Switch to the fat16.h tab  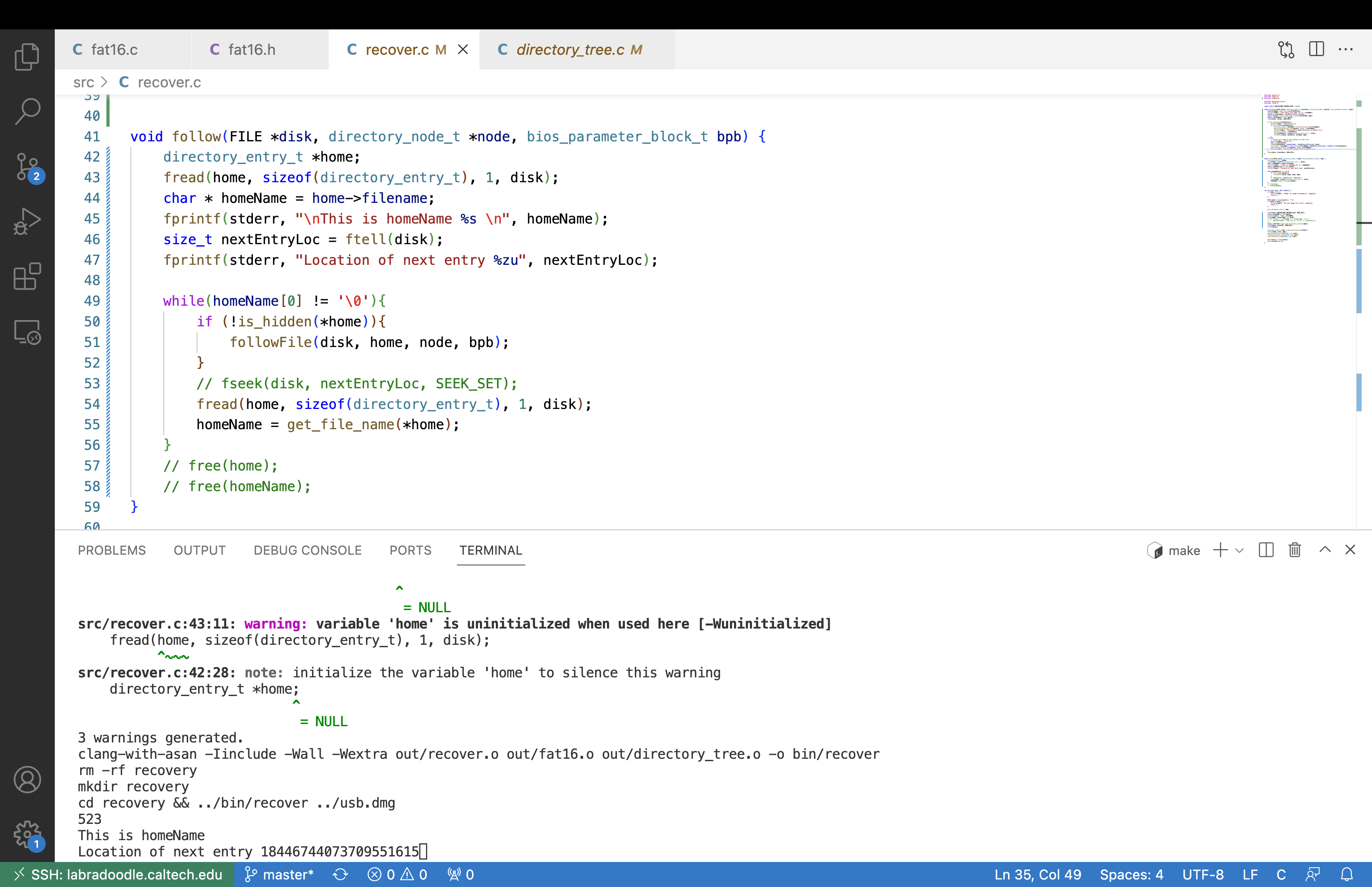(x=251, y=50)
